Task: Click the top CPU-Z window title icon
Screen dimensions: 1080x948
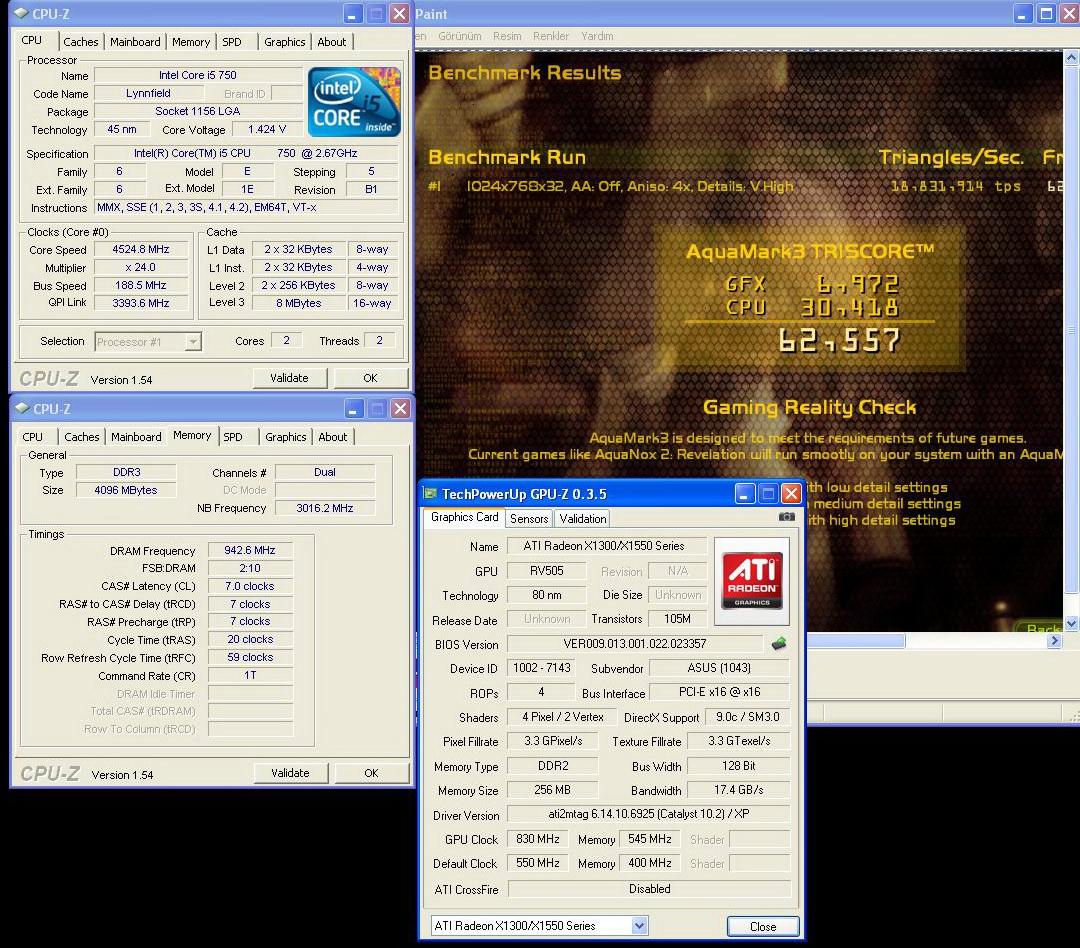Action: click(x=21, y=14)
